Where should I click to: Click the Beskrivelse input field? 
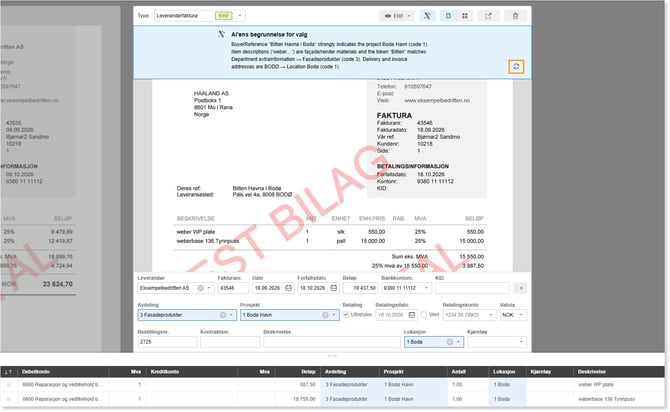click(332, 342)
